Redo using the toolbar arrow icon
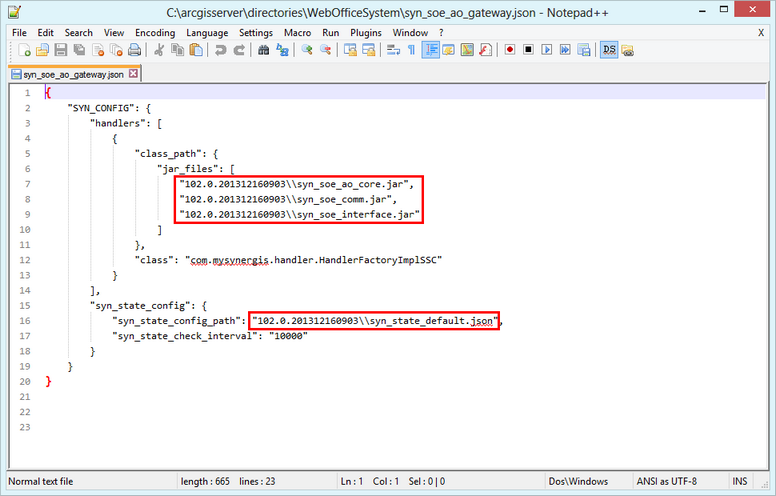The width and height of the screenshot is (776, 496). tap(239, 50)
